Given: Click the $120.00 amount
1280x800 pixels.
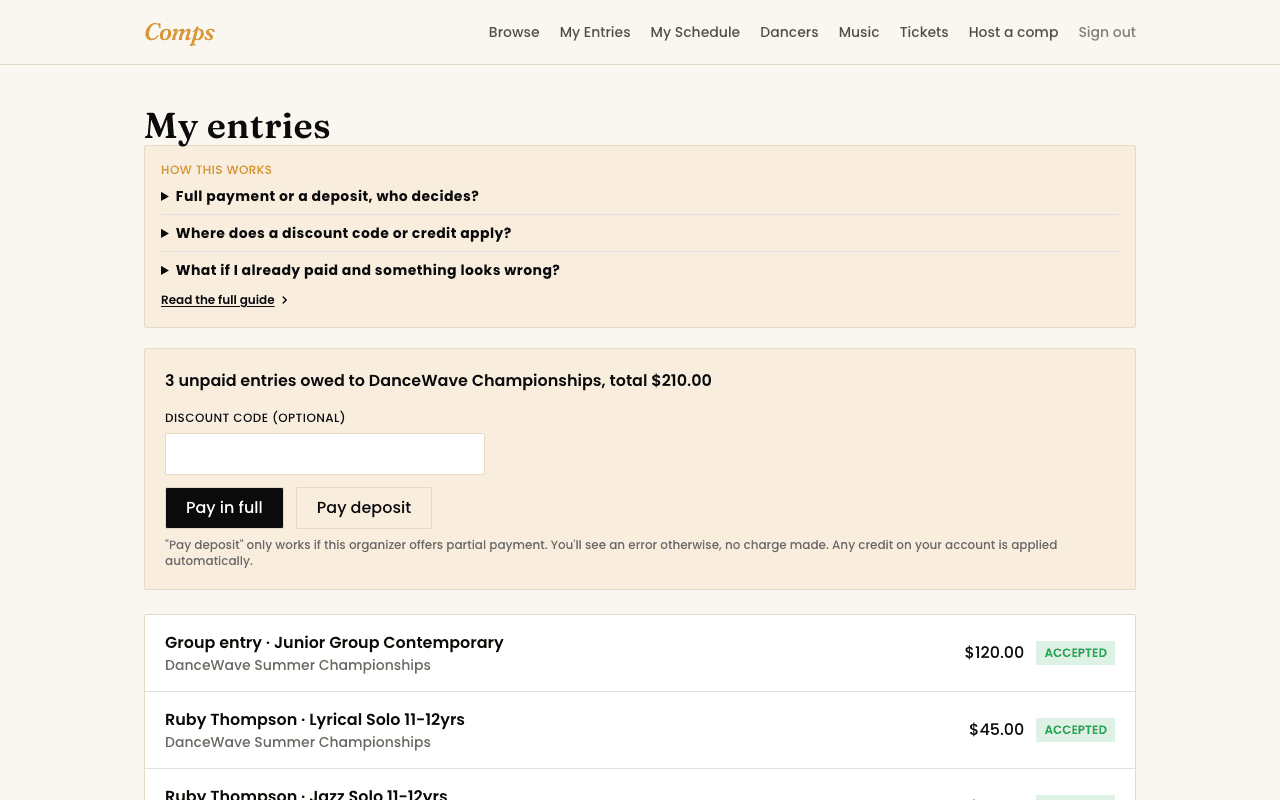Looking at the screenshot, I should 994,653.
